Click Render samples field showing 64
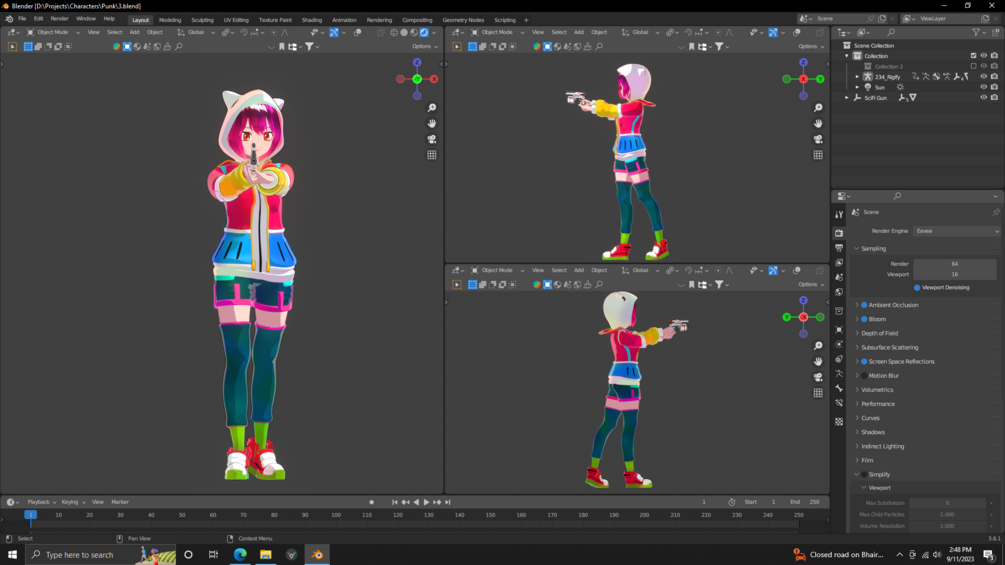1005x565 pixels. click(955, 264)
